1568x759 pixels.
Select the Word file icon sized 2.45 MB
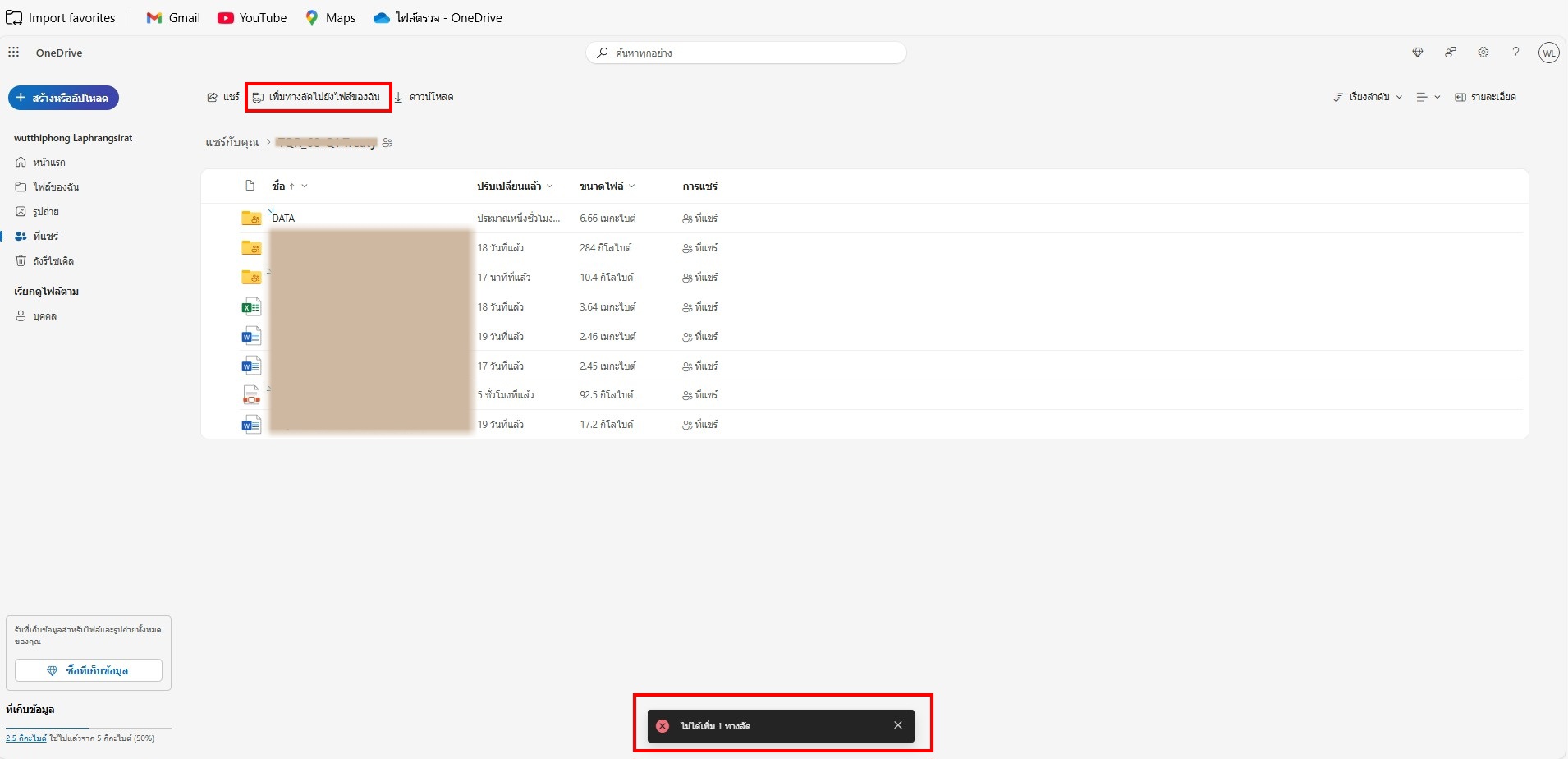251,366
